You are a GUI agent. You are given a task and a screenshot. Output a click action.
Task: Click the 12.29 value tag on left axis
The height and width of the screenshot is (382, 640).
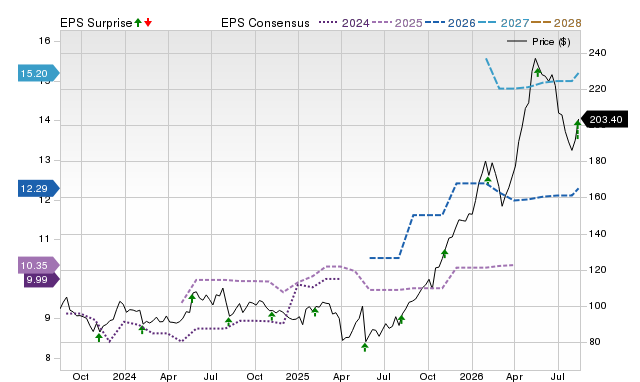click(38, 189)
